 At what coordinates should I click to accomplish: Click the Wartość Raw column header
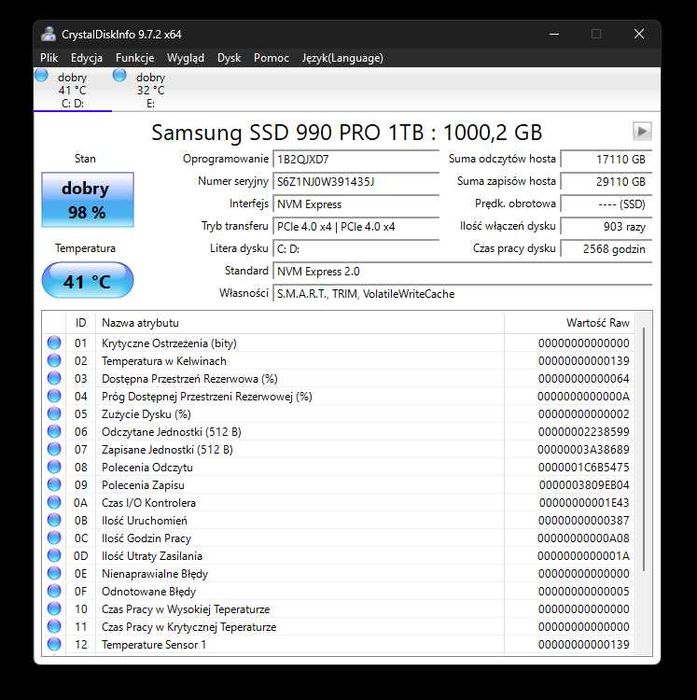(569, 323)
